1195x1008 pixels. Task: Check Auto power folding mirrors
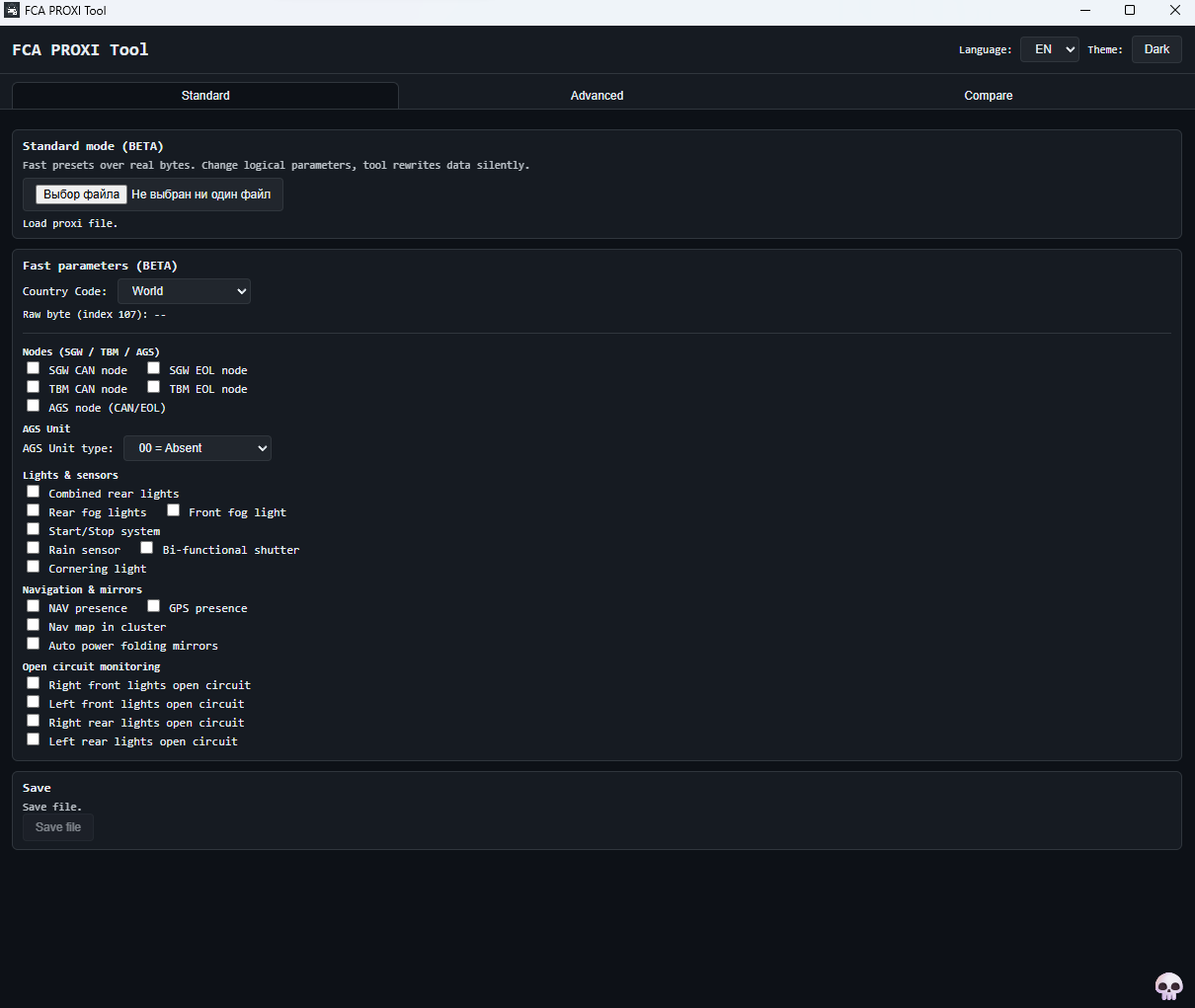click(34, 644)
